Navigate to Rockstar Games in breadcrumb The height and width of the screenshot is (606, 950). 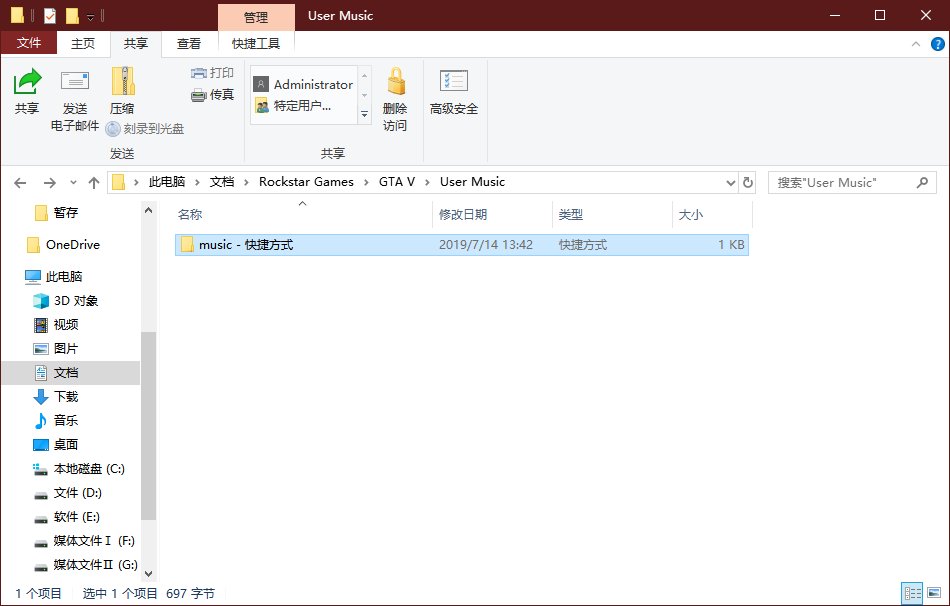click(x=306, y=182)
